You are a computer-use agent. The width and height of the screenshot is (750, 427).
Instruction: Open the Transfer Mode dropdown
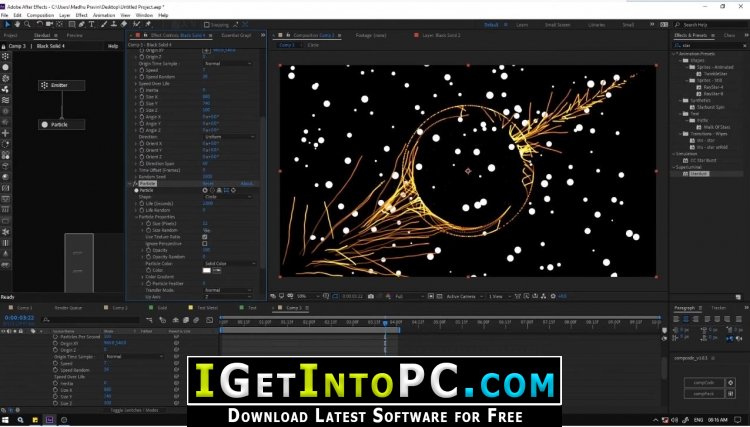228,290
